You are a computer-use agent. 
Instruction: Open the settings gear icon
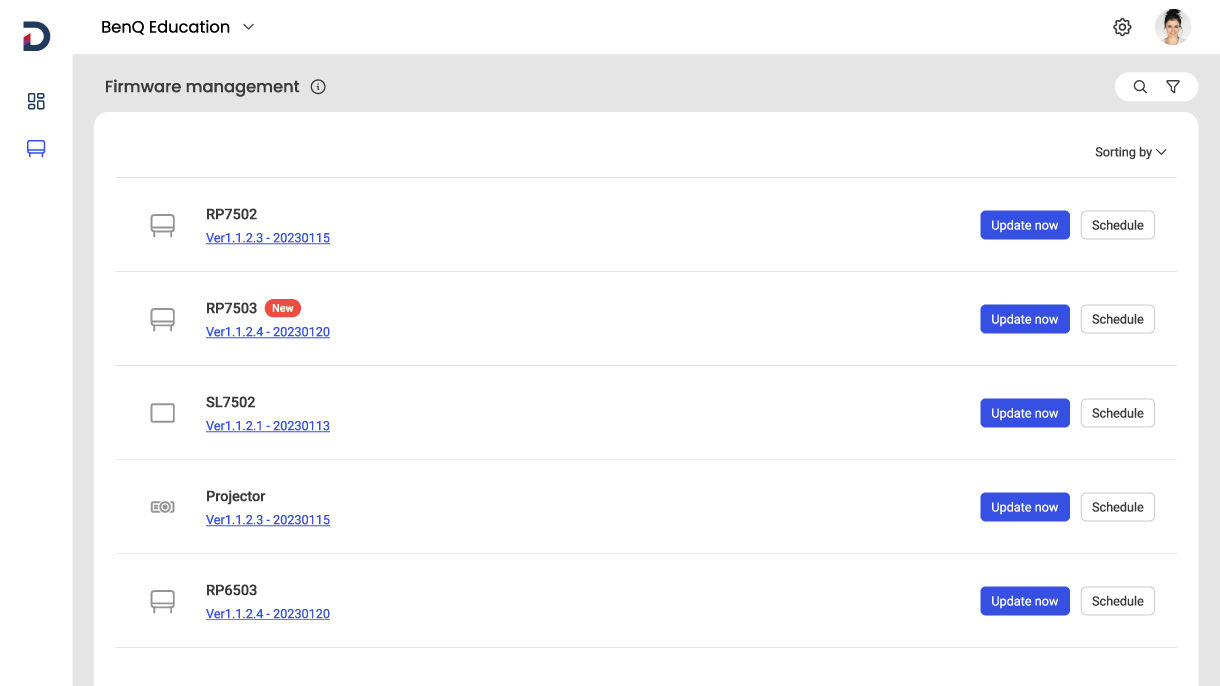pos(1122,28)
